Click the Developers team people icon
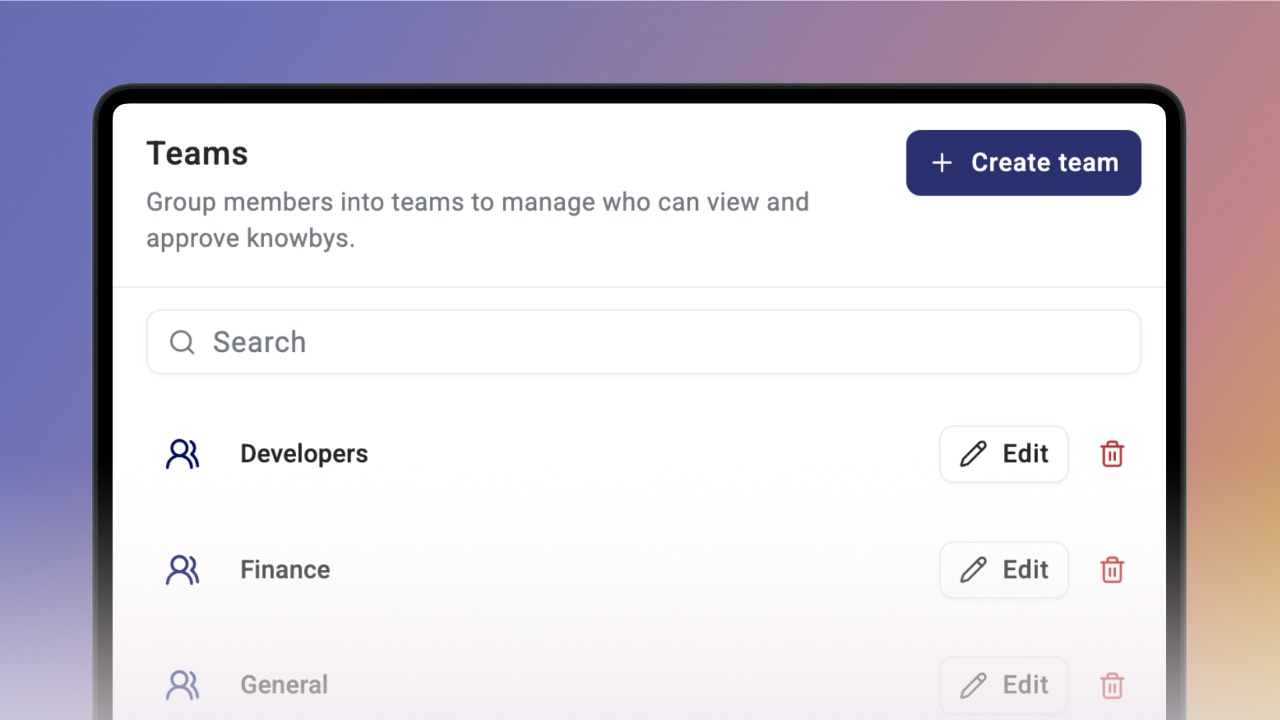Viewport: 1280px width, 720px height. 182,454
